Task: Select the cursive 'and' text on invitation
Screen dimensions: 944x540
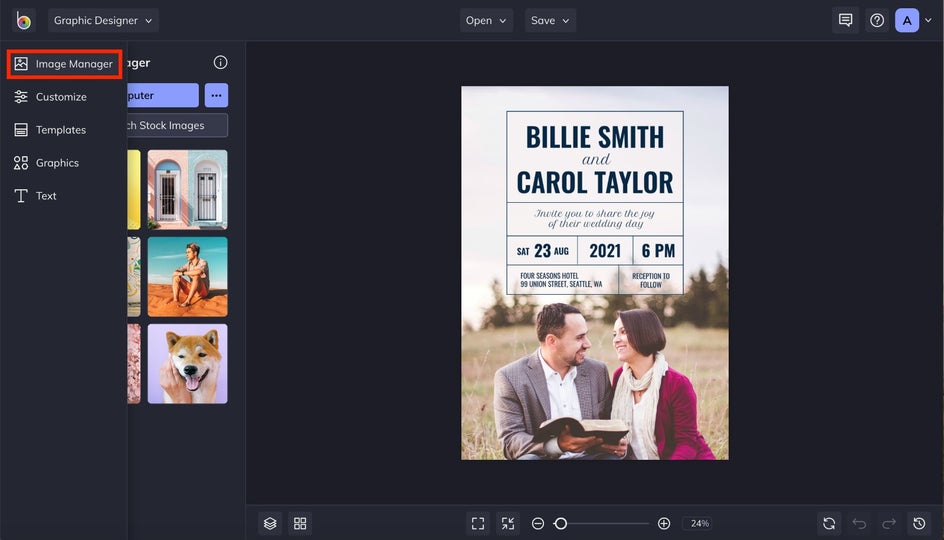Action: click(x=596, y=160)
